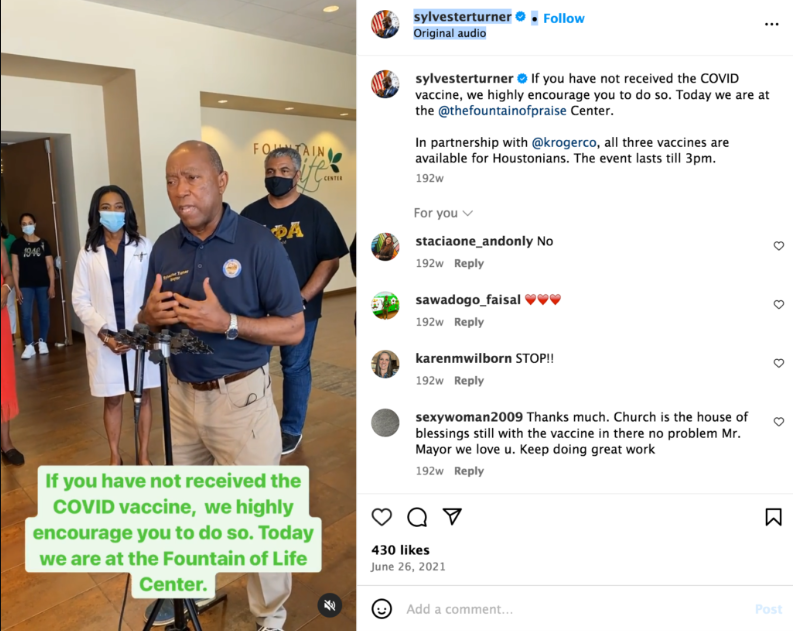Open emoji picker smiley icon

tap(382, 609)
